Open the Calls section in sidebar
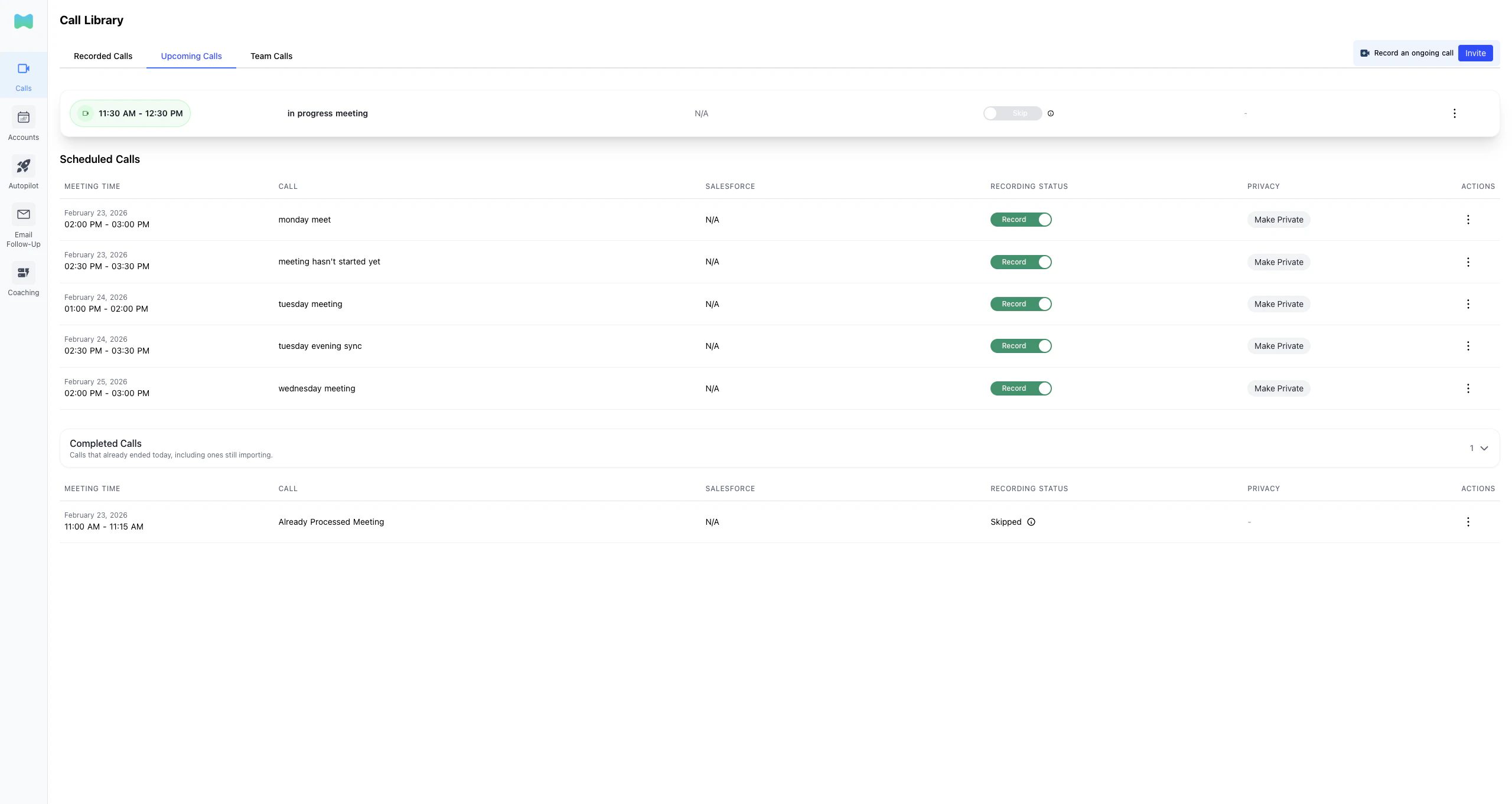 [23, 76]
